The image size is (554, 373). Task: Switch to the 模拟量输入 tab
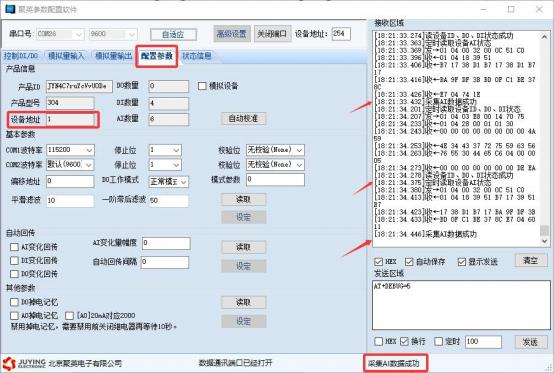pyautogui.click(x=66, y=56)
